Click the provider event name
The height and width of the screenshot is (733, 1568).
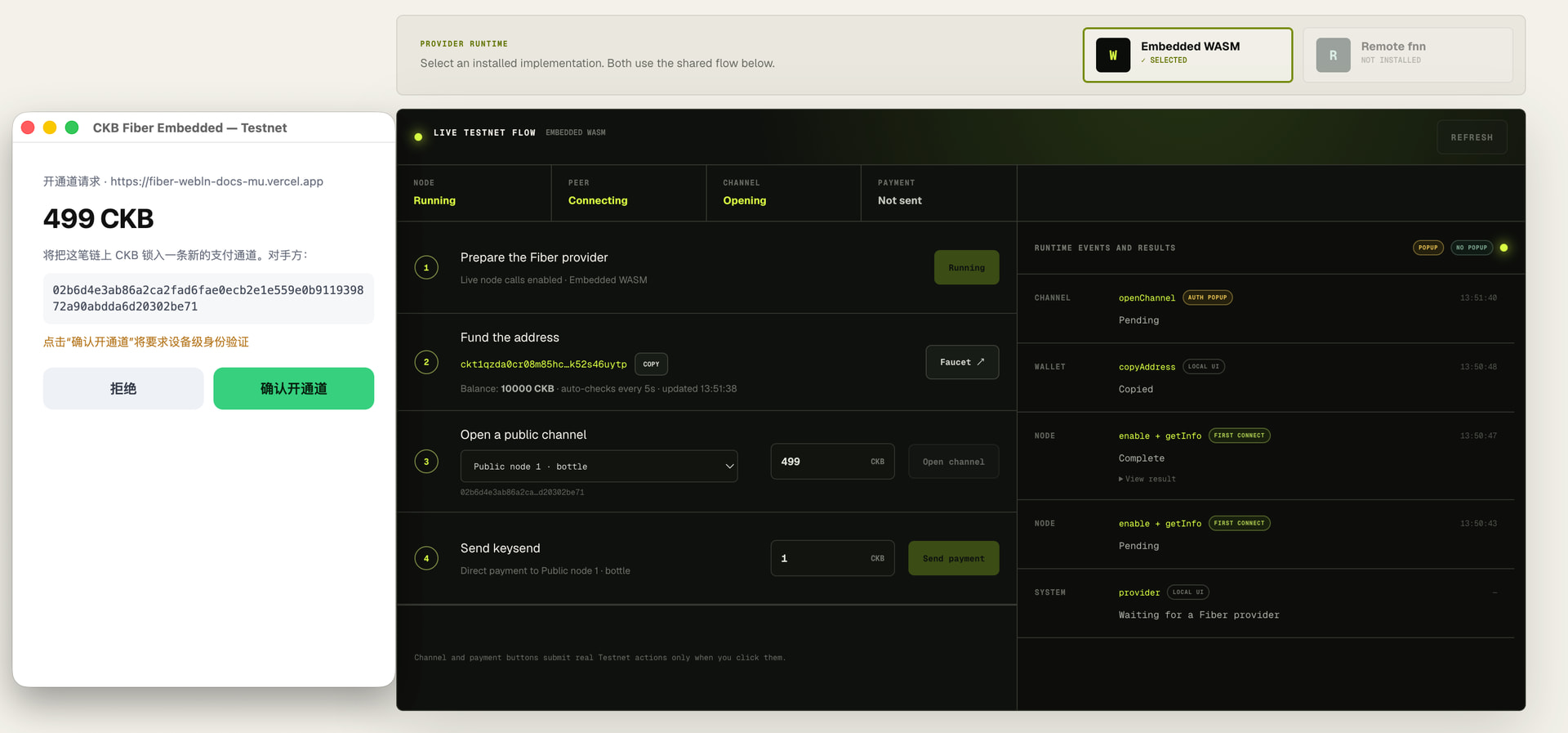pyautogui.click(x=1139, y=592)
